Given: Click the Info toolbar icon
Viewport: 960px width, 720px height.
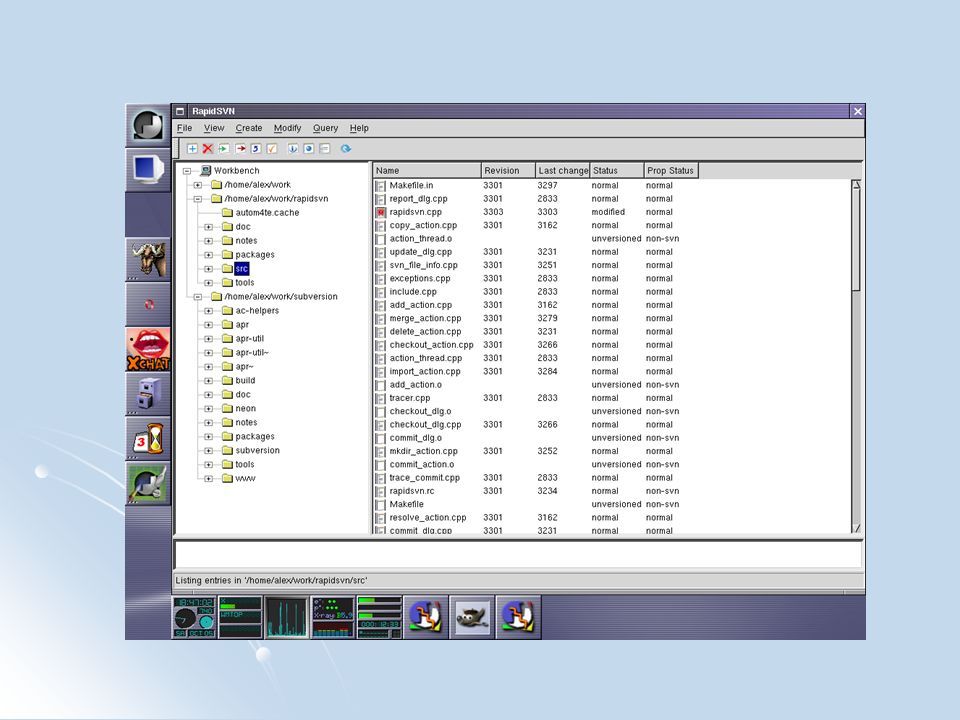Looking at the screenshot, I should [293, 149].
